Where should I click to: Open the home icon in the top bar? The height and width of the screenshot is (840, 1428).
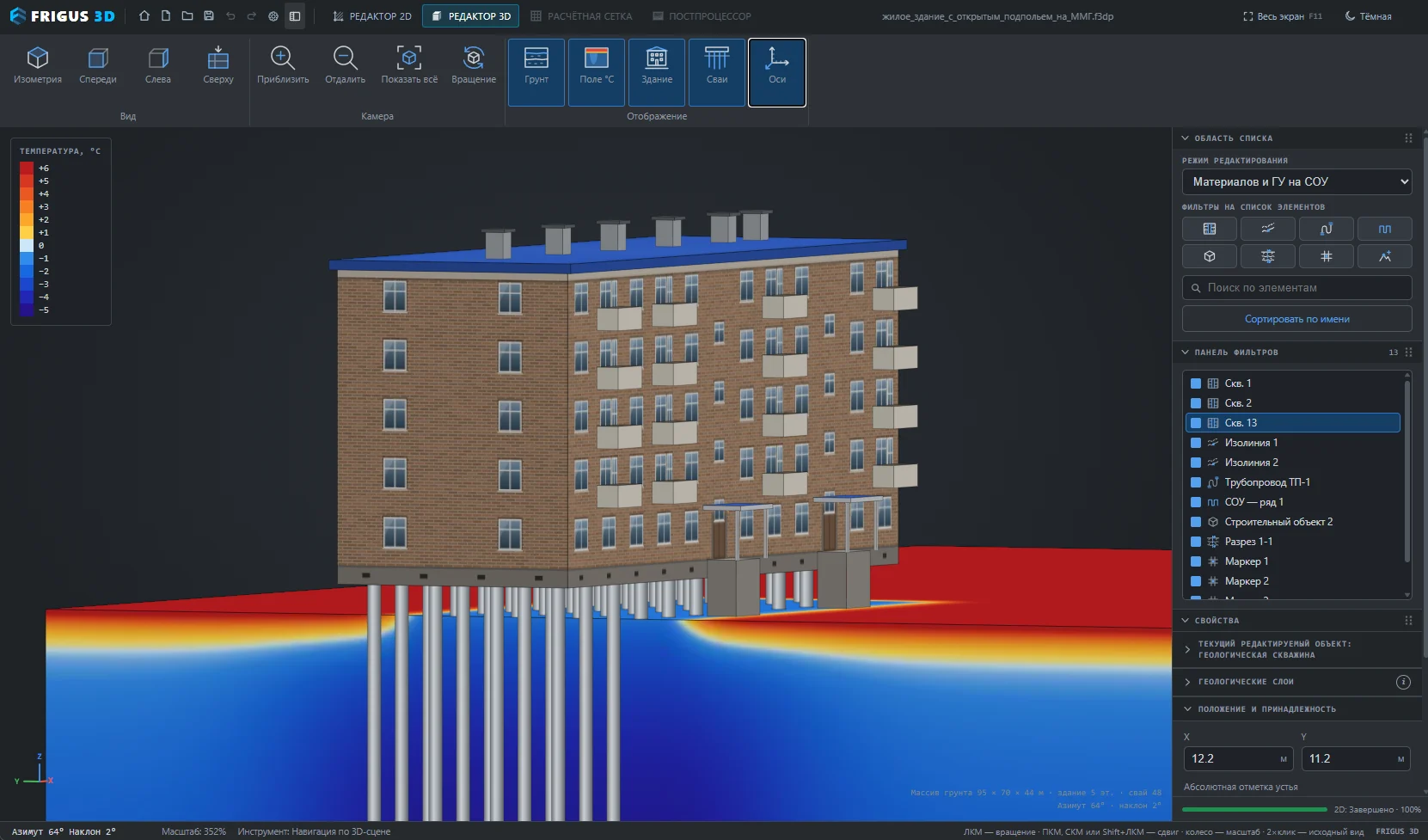click(x=144, y=16)
